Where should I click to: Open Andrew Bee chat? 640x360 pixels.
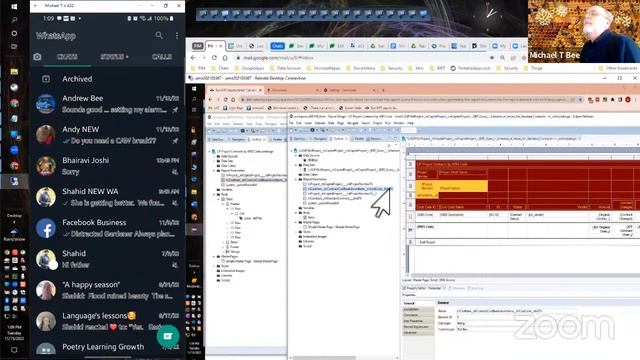[107, 104]
